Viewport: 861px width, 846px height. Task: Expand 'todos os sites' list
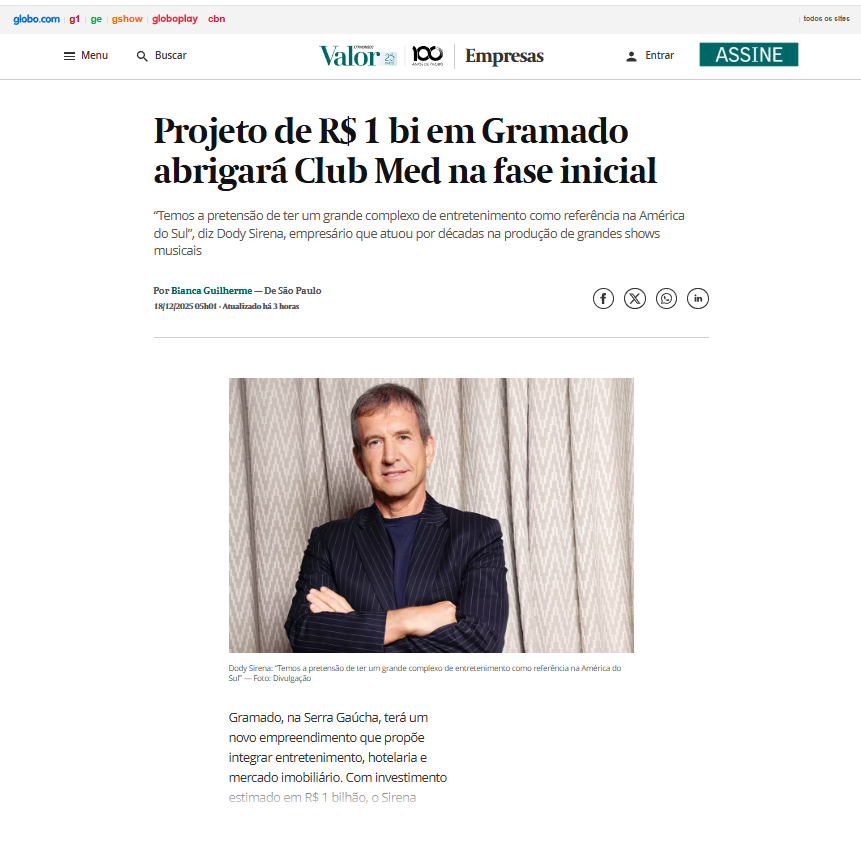(826, 19)
